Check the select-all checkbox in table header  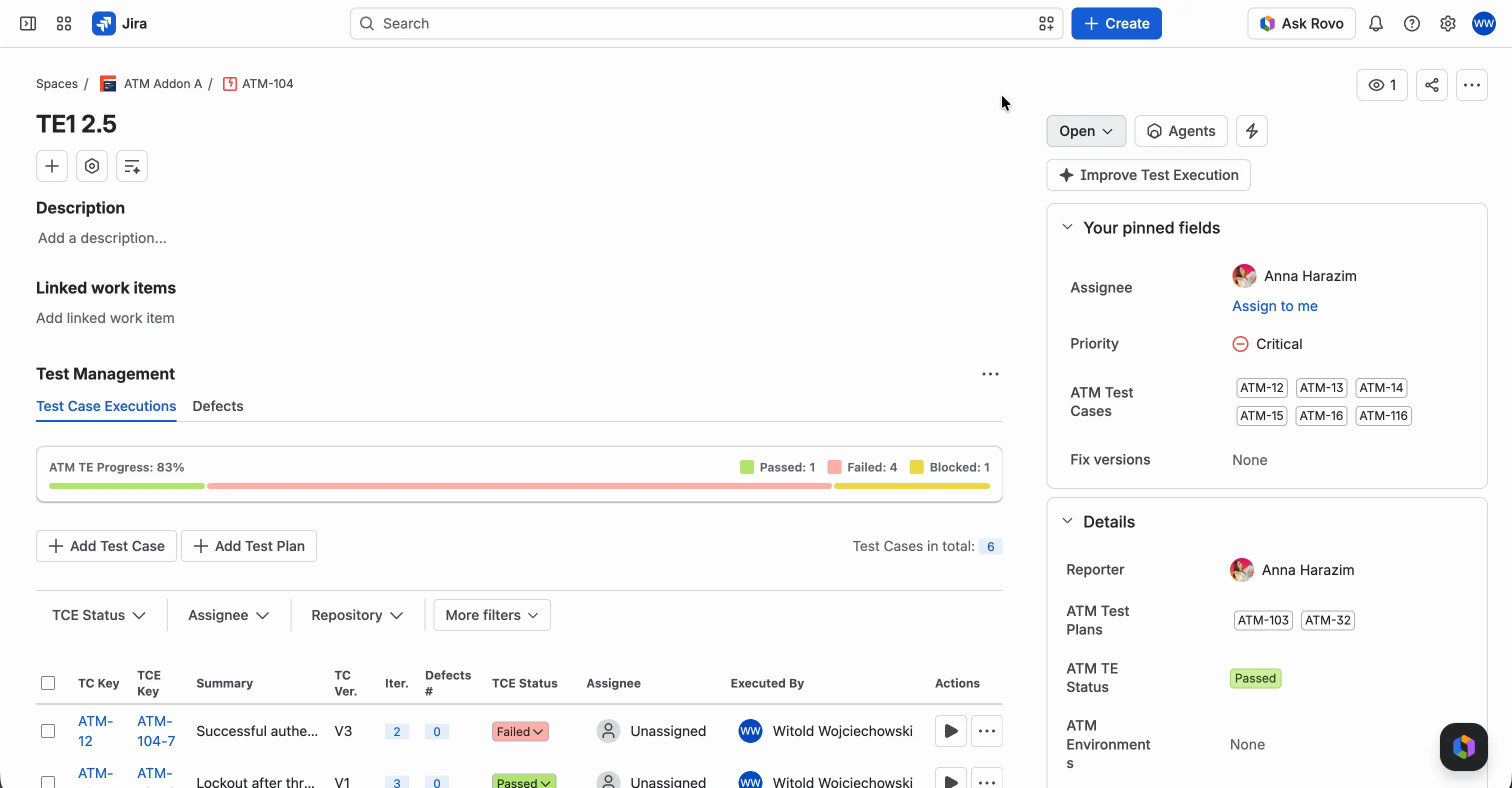[x=48, y=682]
